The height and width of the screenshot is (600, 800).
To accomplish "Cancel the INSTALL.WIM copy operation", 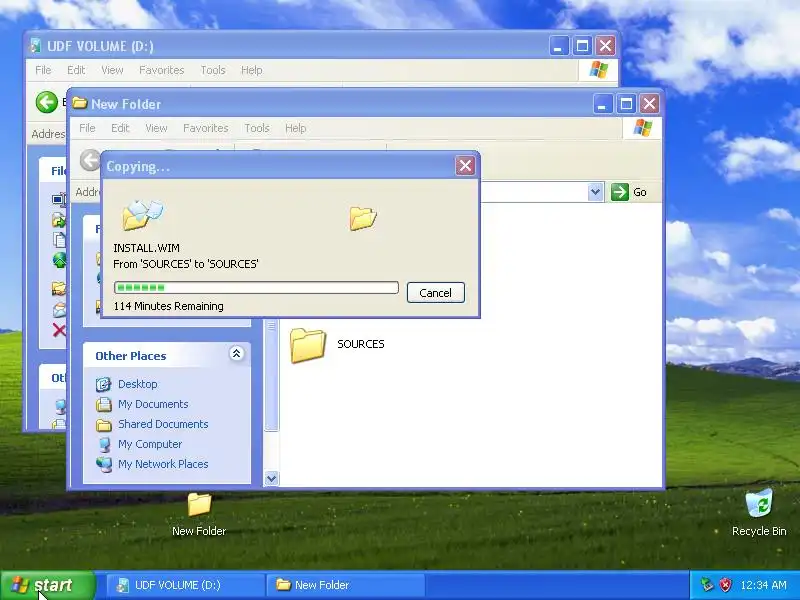I will 436,292.
